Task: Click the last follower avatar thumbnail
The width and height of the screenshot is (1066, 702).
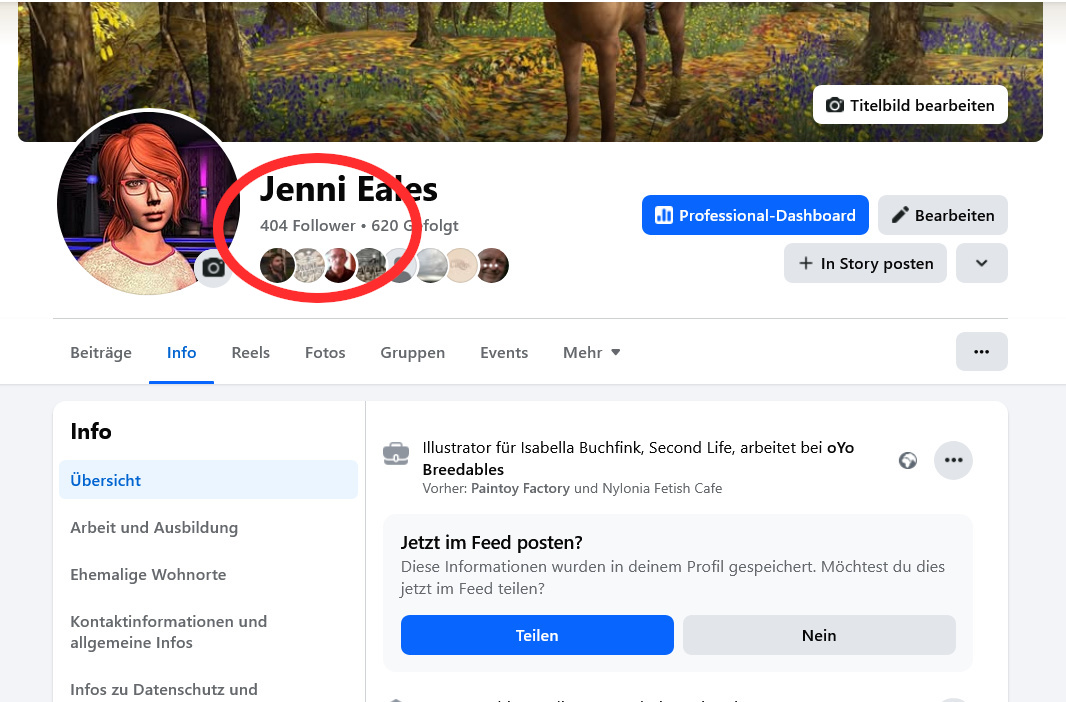Action: coord(492,266)
